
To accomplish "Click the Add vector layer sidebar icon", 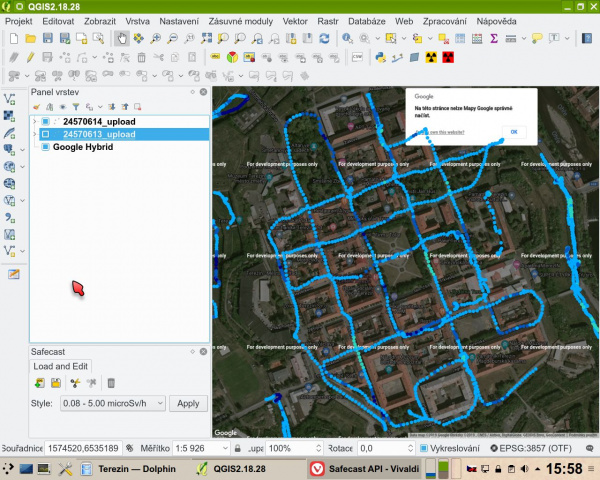I will point(10,99).
